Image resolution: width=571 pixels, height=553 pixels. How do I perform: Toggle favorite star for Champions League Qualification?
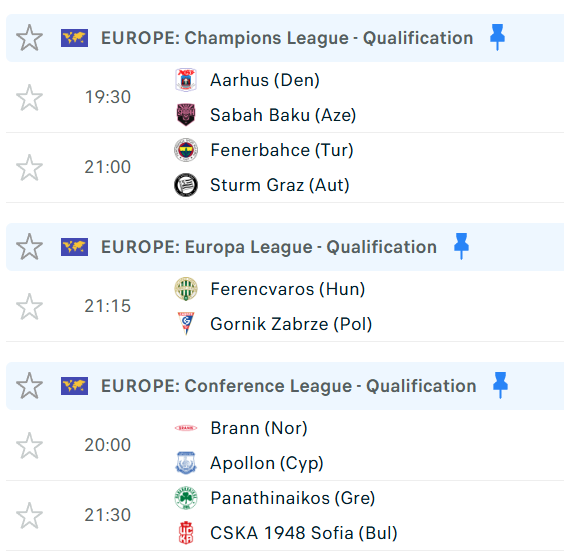[x=29, y=37]
